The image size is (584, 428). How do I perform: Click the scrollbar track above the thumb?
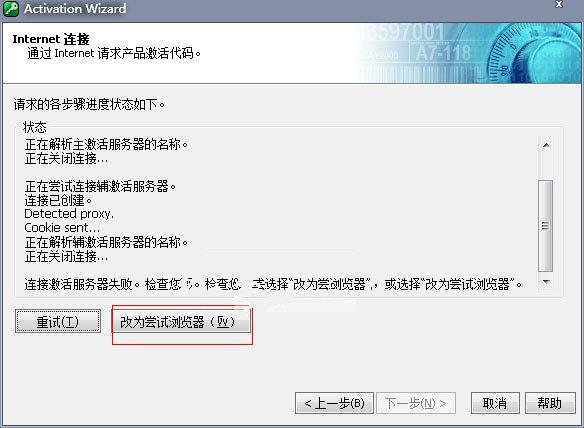click(x=546, y=166)
